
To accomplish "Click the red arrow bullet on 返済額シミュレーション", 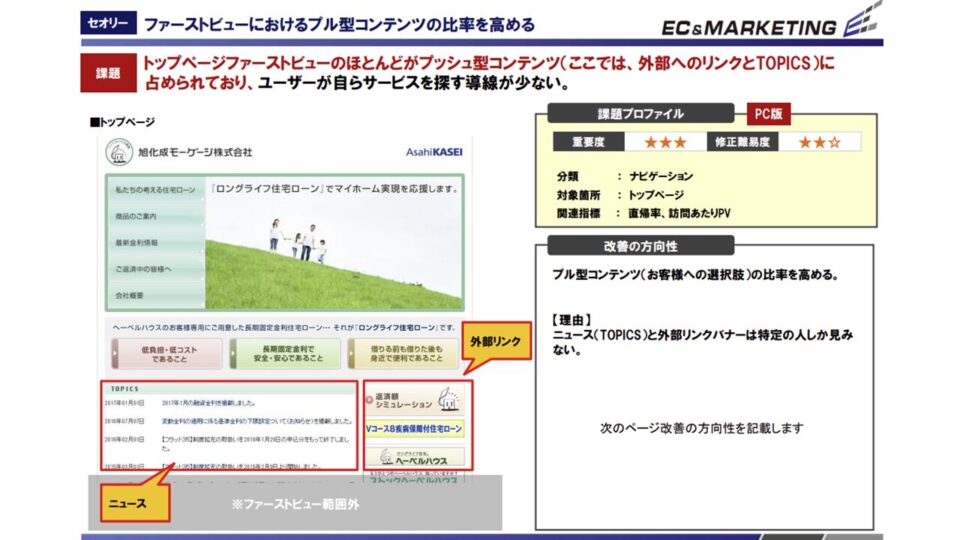I will click(369, 400).
